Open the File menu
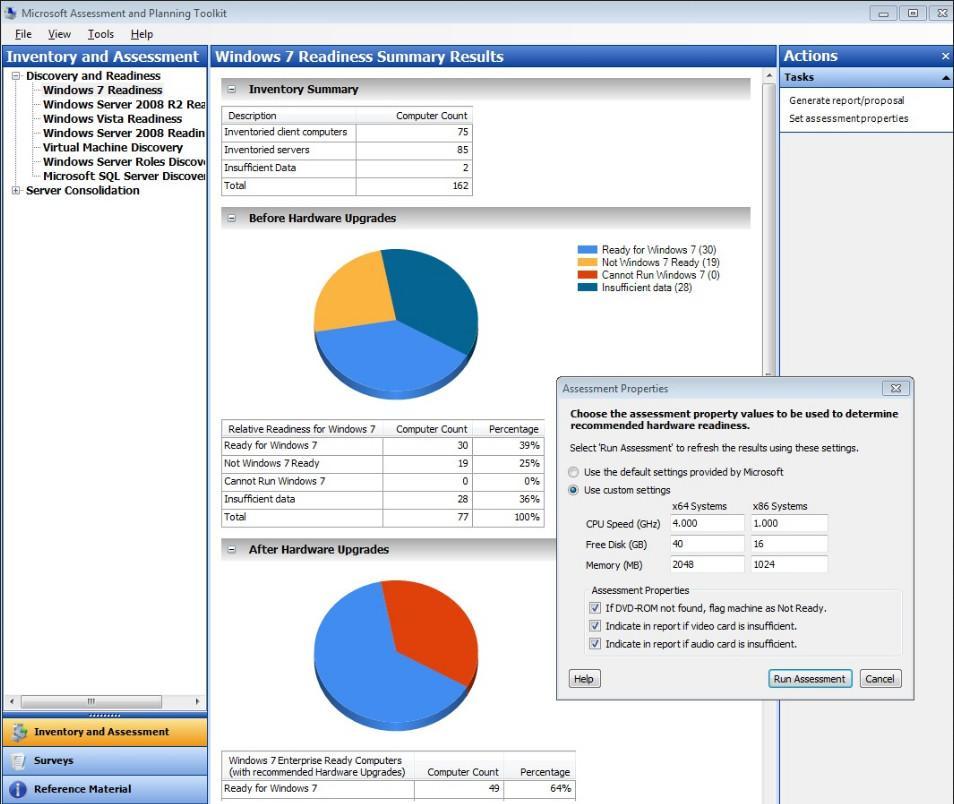 22,33
